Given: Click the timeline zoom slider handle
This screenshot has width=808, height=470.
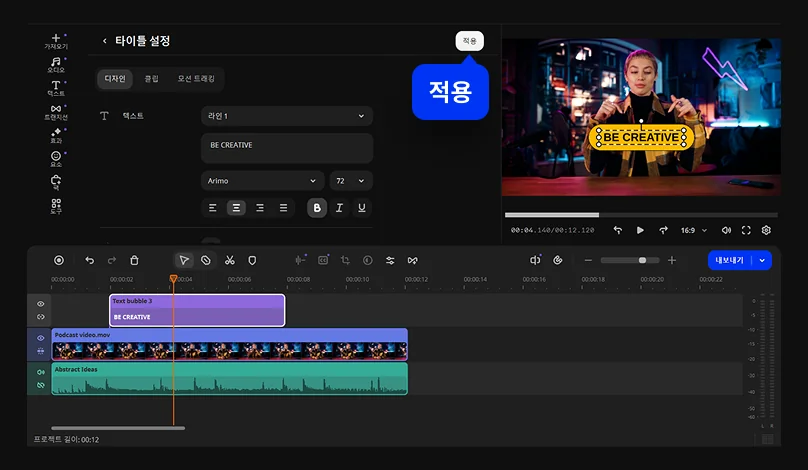Looking at the screenshot, I should click(642, 260).
